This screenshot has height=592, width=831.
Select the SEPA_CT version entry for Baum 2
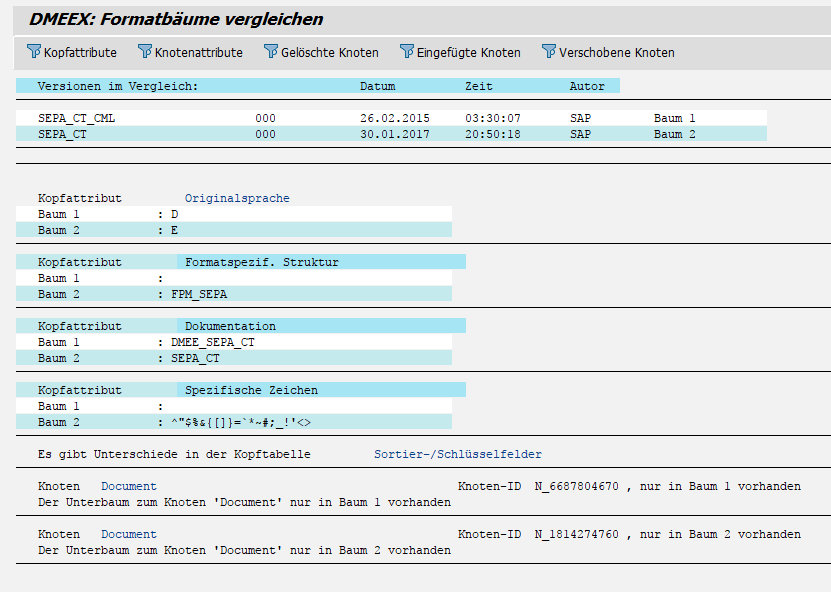(62, 134)
